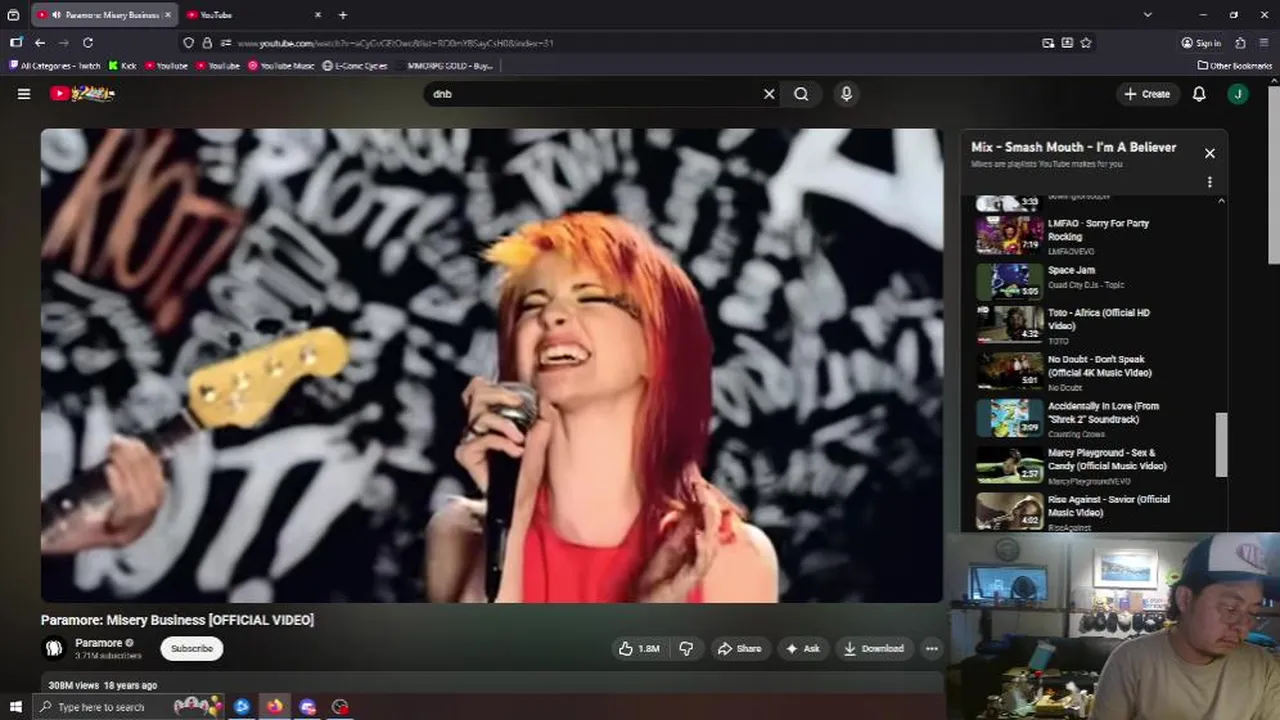Bookmark this page with the star icon
The width and height of the screenshot is (1280, 720).
point(1086,43)
